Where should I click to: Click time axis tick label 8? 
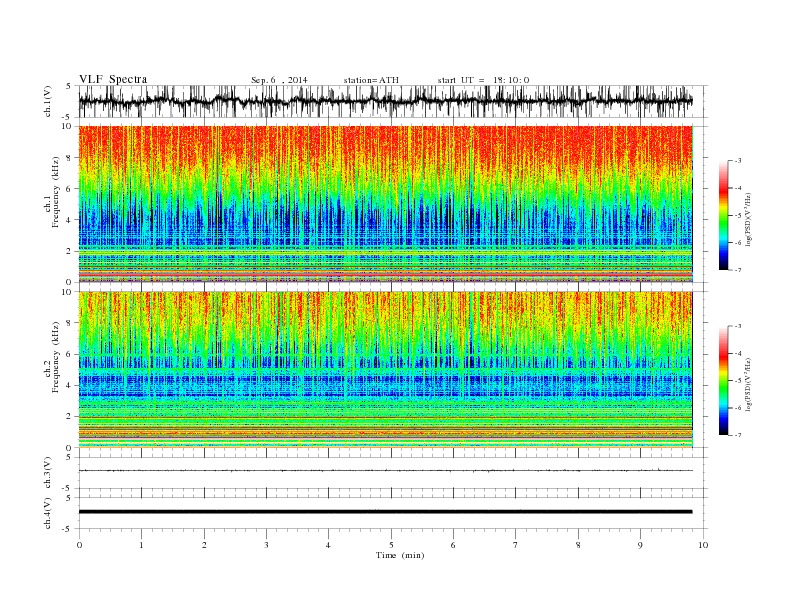[x=578, y=545]
